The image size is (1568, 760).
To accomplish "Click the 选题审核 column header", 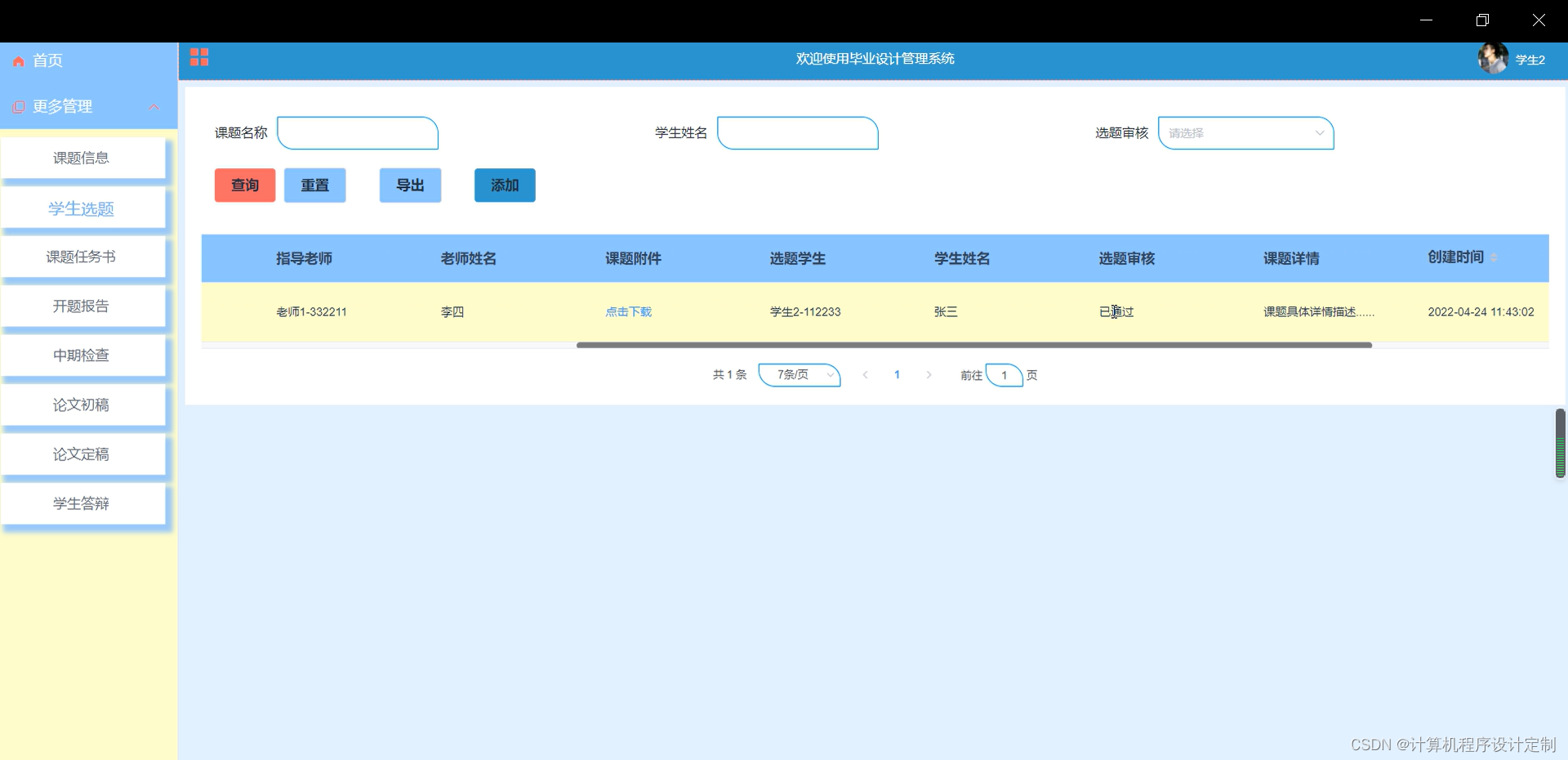I will tap(1127, 258).
